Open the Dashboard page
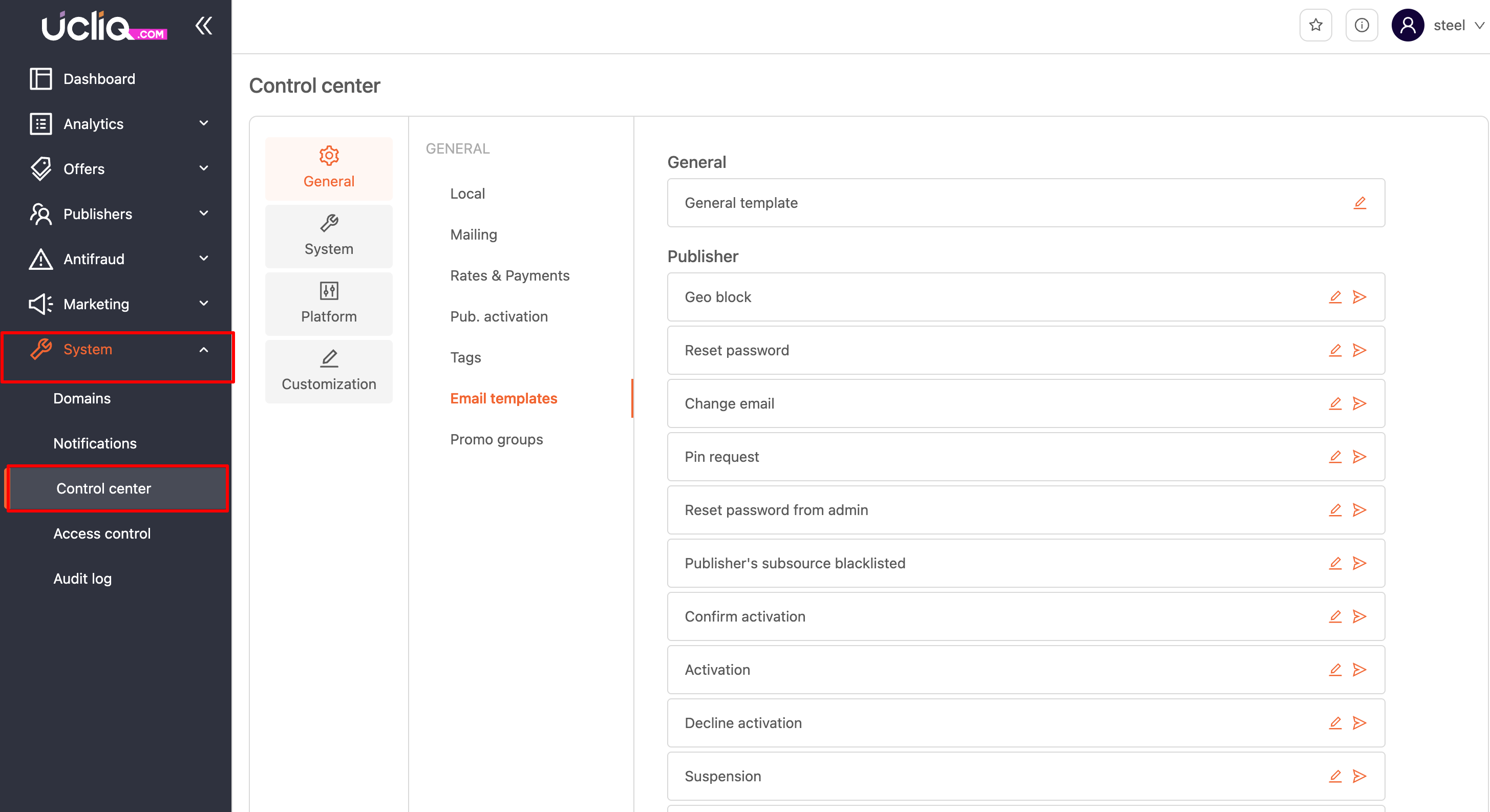Viewport: 1490px width, 812px height. coord(99,79)
